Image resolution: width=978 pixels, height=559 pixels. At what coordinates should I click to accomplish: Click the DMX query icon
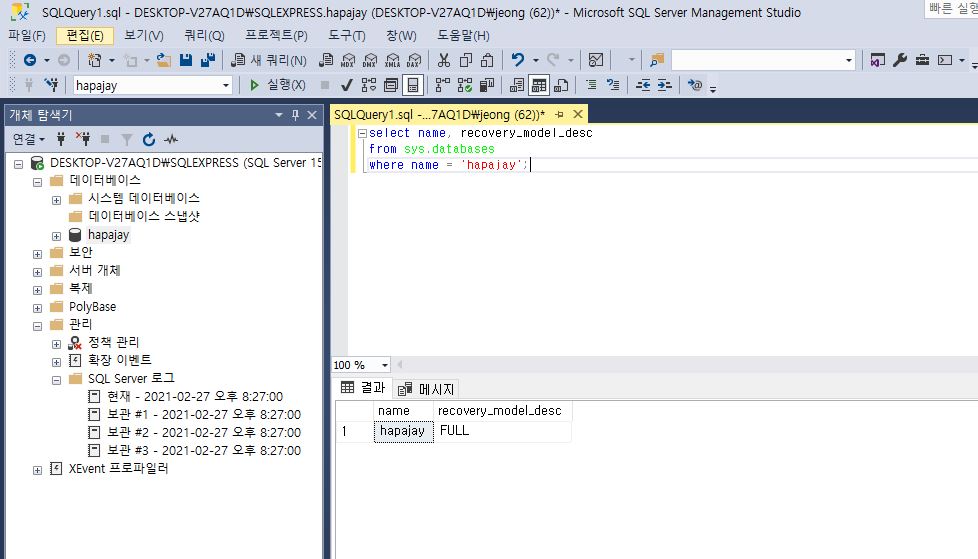click(x=370, y=60)
